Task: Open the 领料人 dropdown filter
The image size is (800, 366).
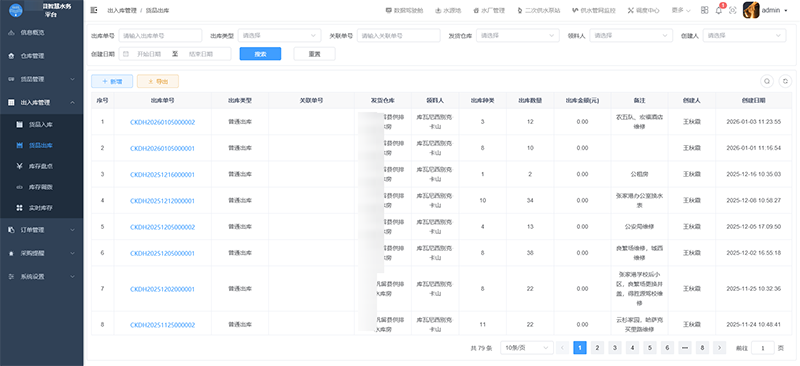Action: click(631, 36)
